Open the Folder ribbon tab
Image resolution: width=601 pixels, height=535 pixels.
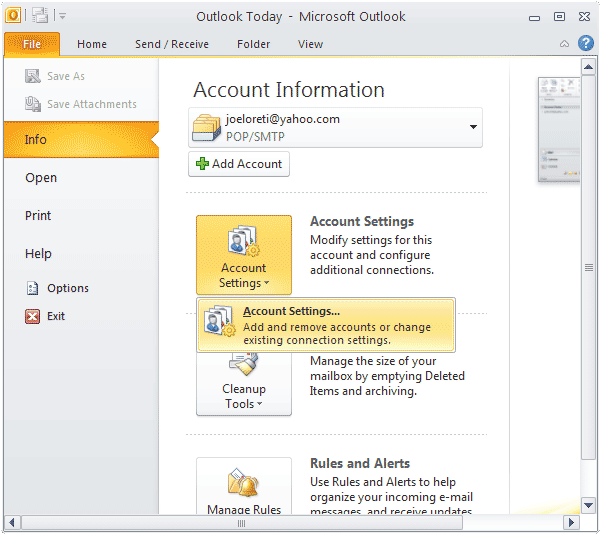(253, 44)
